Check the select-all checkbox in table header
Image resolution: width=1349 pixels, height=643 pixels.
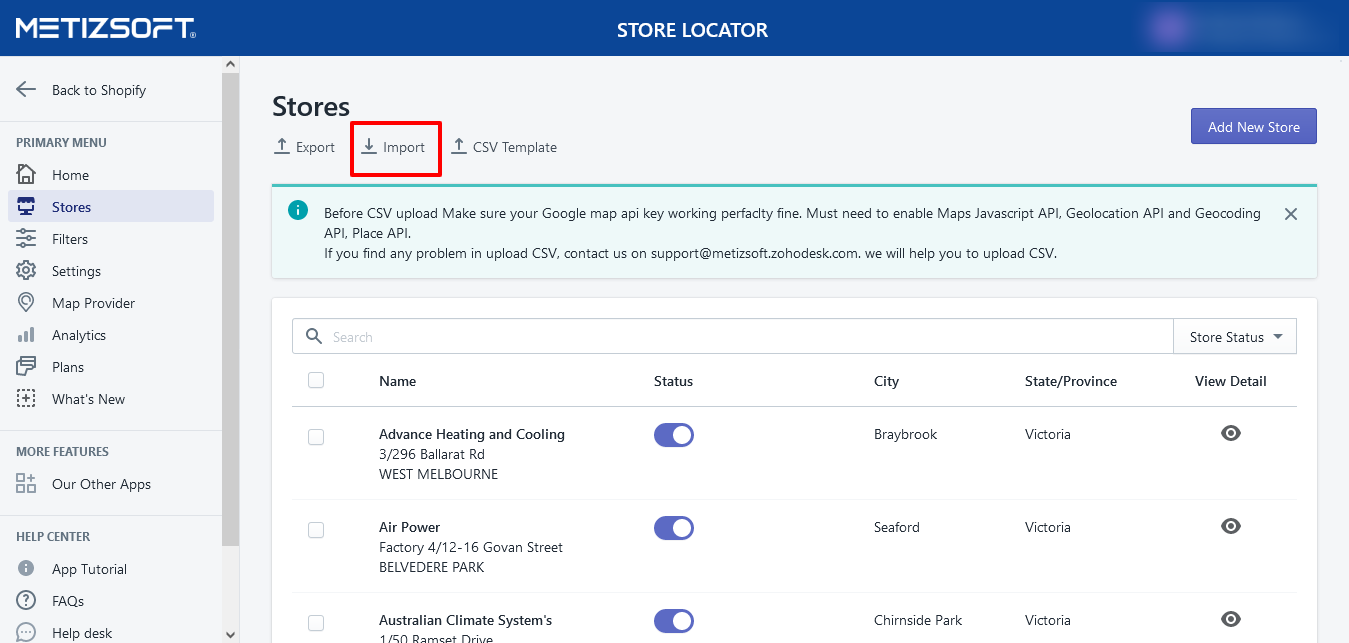(x=316, y=380)
